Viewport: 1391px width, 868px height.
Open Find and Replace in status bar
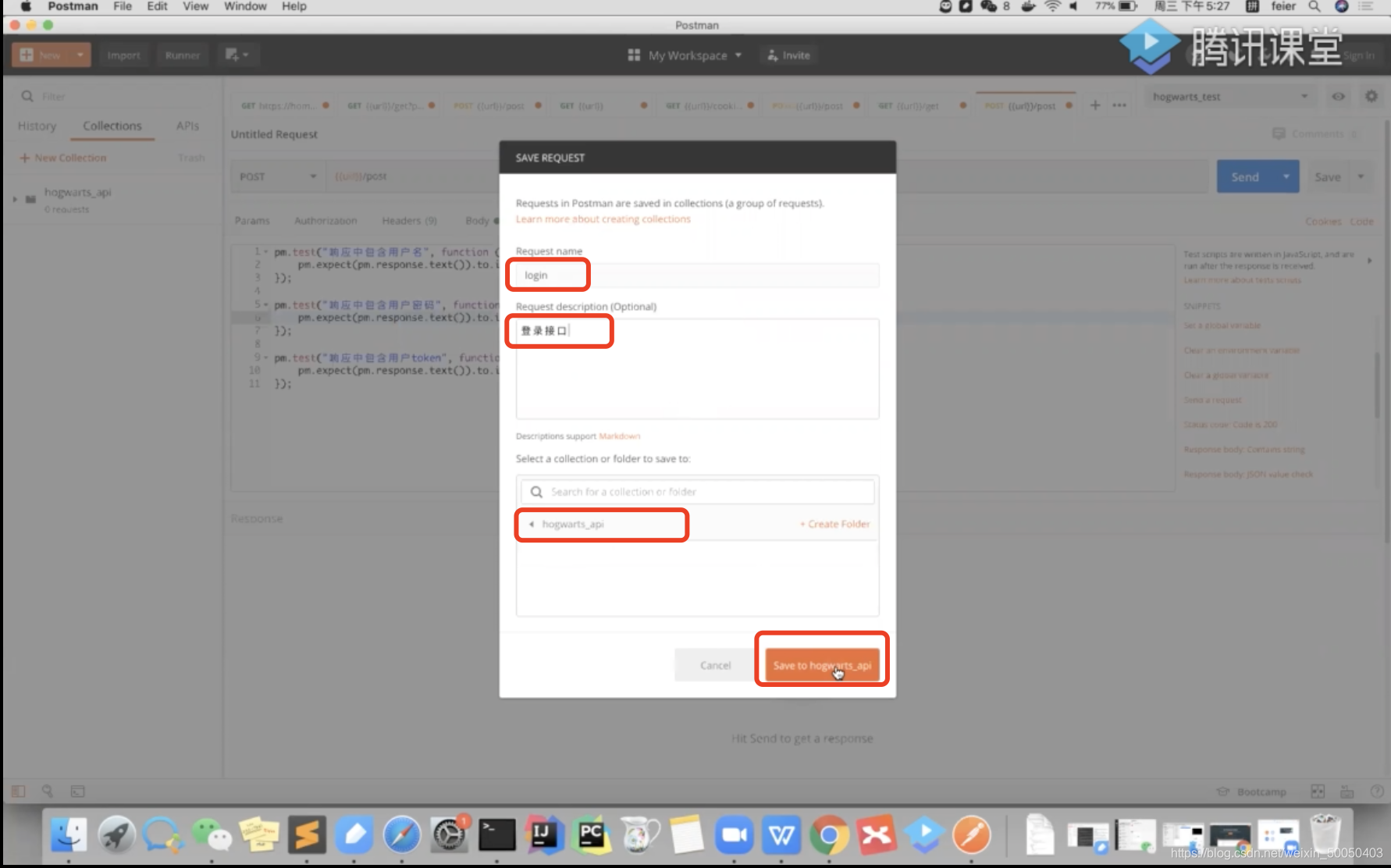click(x=48, y=792)
